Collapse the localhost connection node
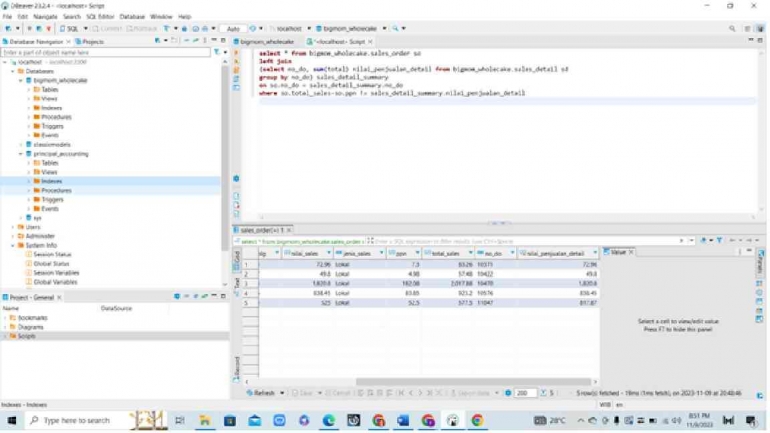Image resolution: width=770 pixels, height=433 pixels. pos(5,62)
